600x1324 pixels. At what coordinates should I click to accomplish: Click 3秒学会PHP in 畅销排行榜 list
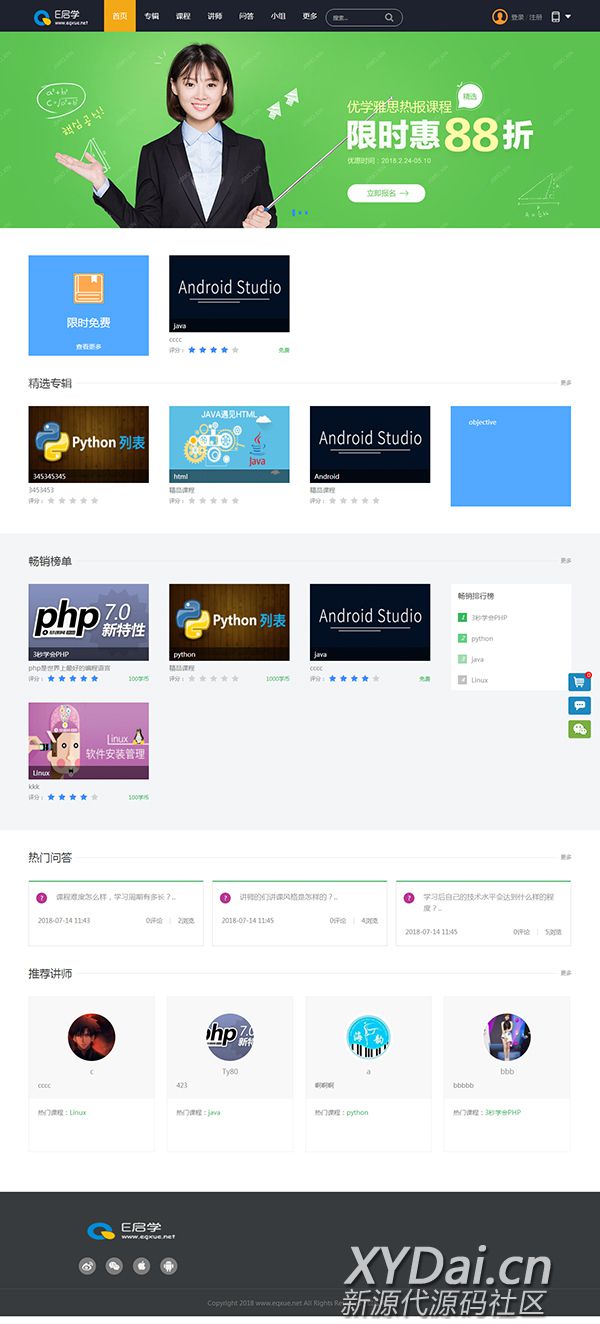point(489,617)
